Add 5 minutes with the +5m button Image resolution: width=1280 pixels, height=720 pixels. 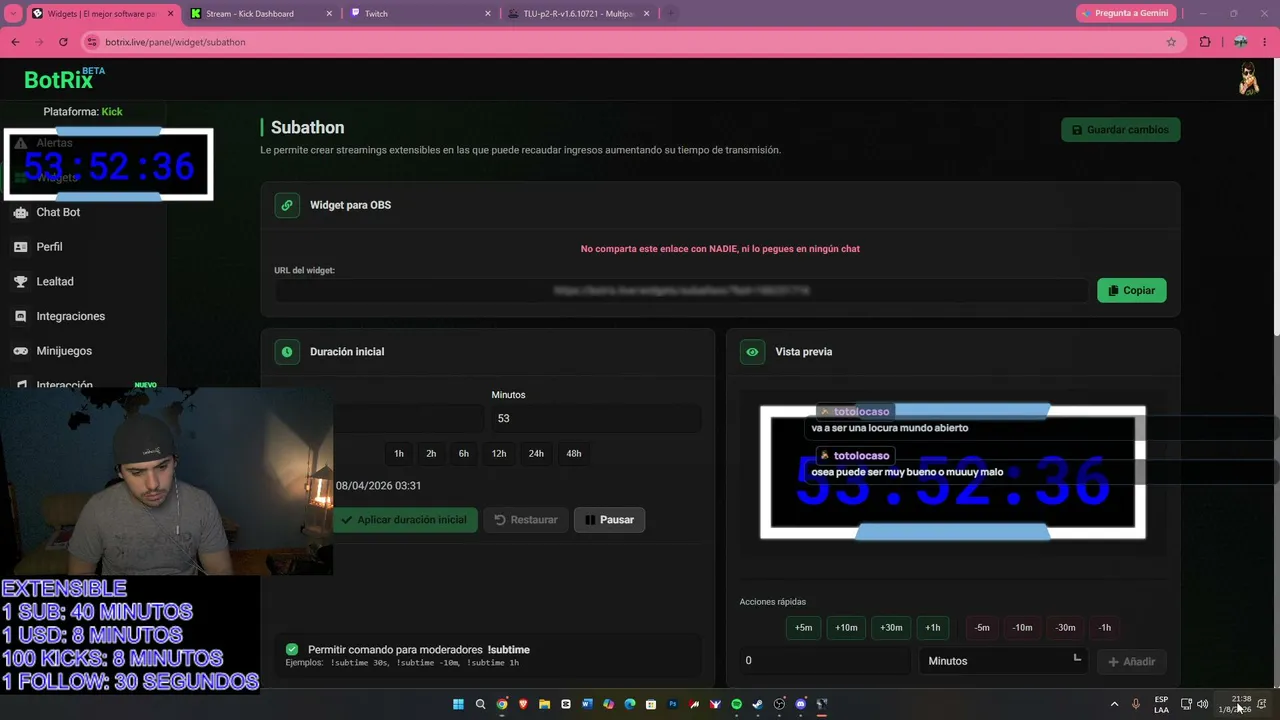803,628
